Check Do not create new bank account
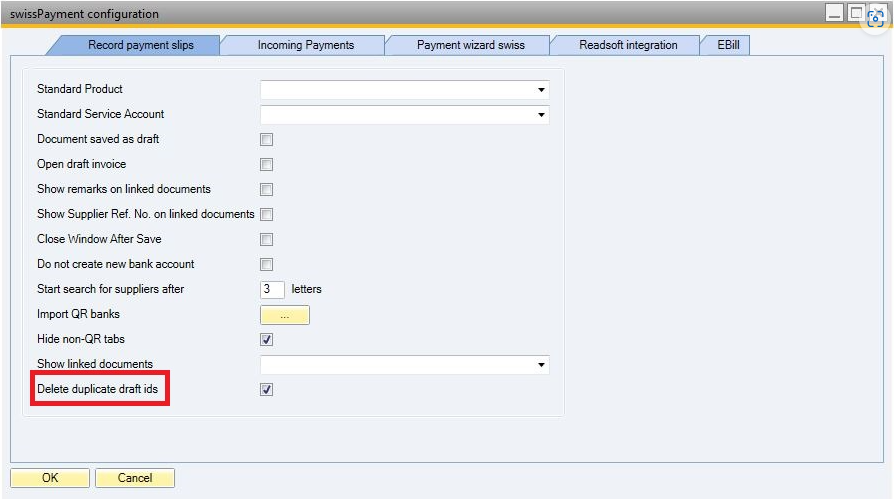The width and height of the screenshot is (894, 499). point(266,265)
